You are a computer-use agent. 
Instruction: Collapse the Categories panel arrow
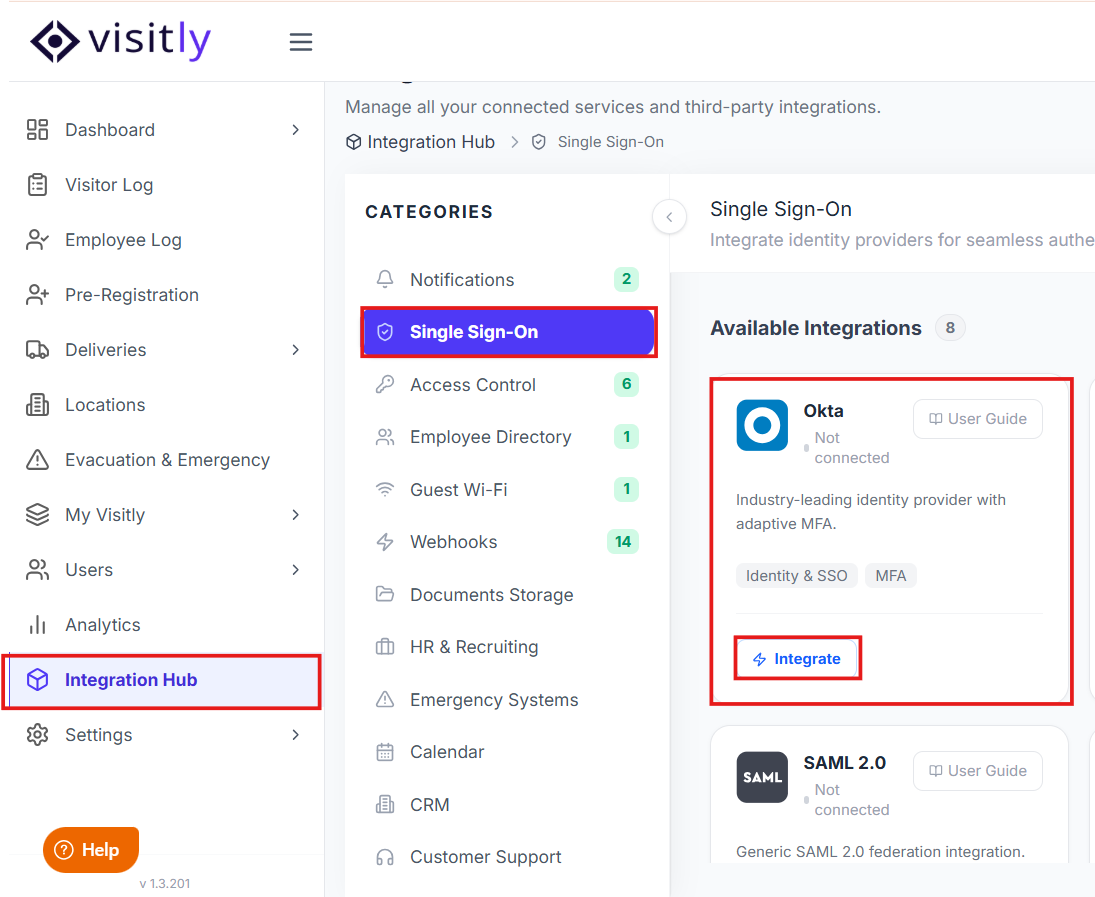(x=669, y=217)
